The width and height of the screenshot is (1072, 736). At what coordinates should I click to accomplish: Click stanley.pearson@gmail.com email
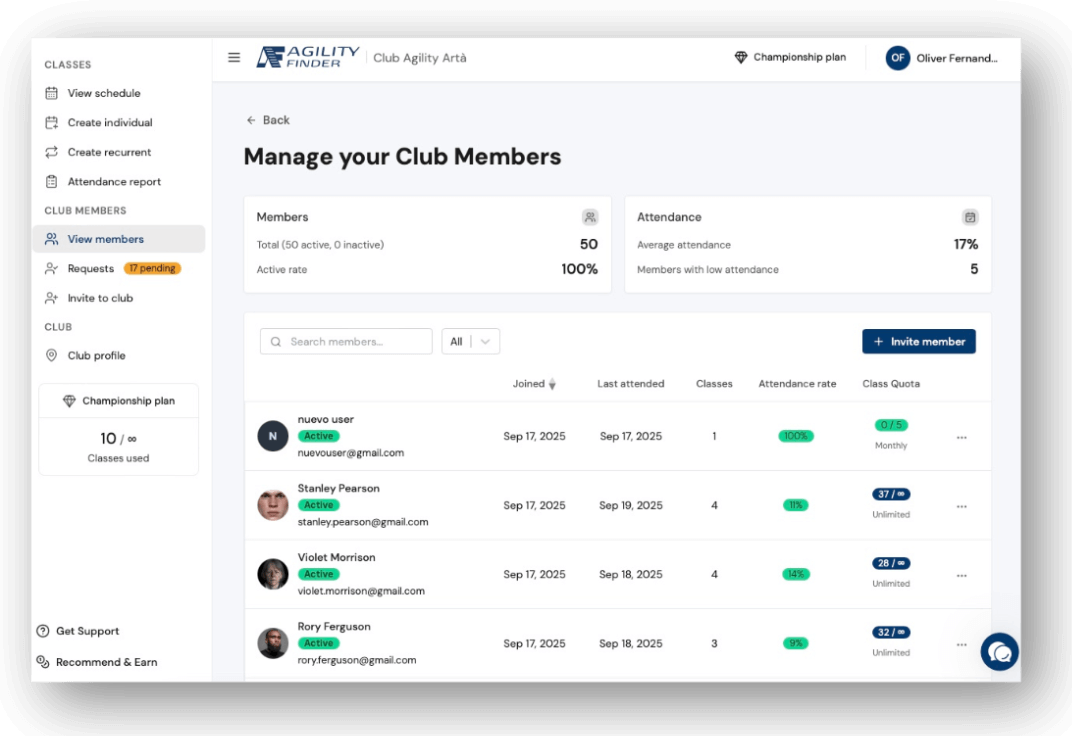363,522
